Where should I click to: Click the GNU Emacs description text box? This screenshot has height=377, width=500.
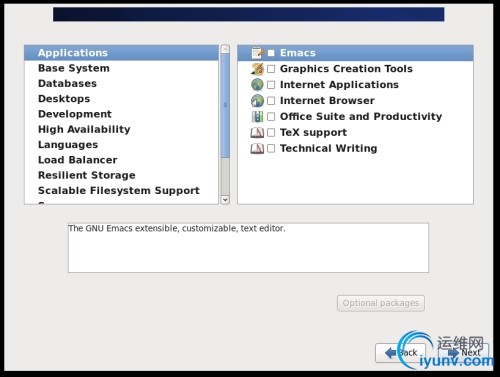(248, 248)
